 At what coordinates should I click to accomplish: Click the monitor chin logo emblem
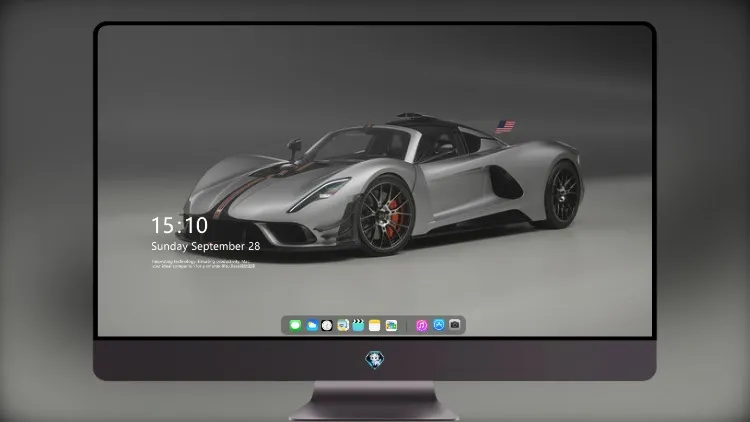click(x=375, y=360)
